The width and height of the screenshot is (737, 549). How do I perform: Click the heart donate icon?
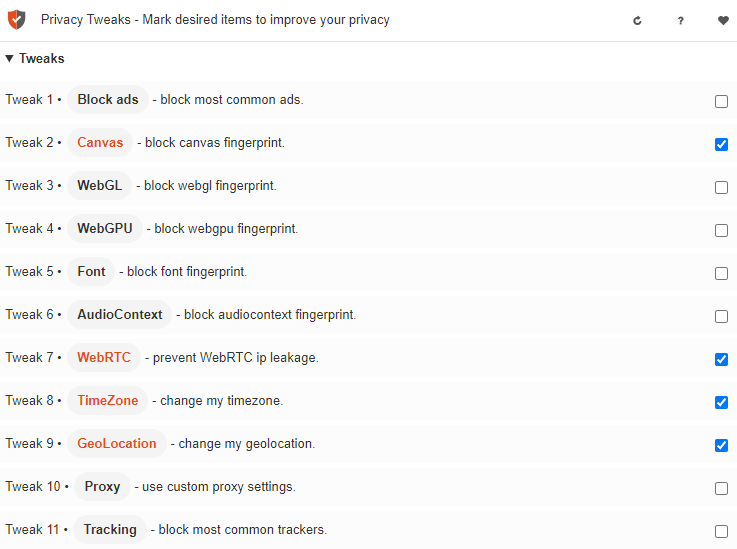(x=723, y=20)
